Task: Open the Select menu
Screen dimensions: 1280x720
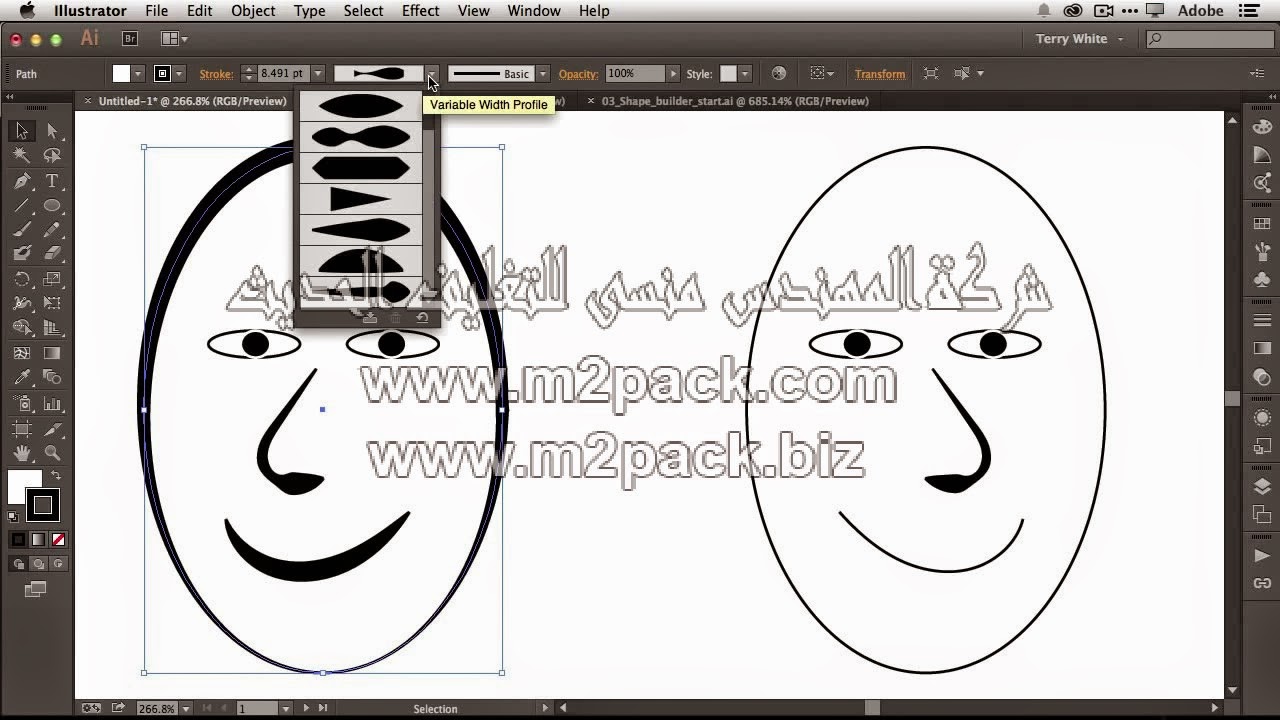Action: click(363, 11)
